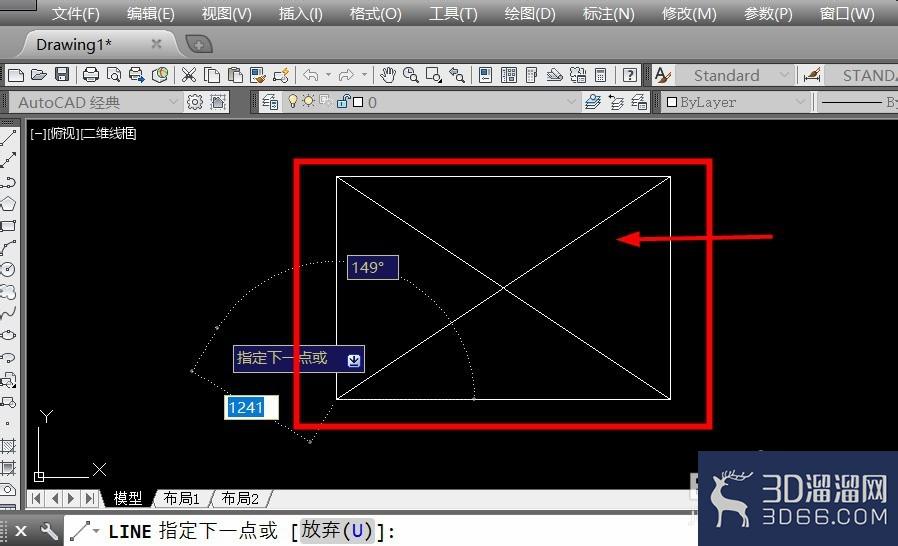Screen dimensions: 898x546
Task: Click the Paste icon
Action: click(x=235, y=75)
